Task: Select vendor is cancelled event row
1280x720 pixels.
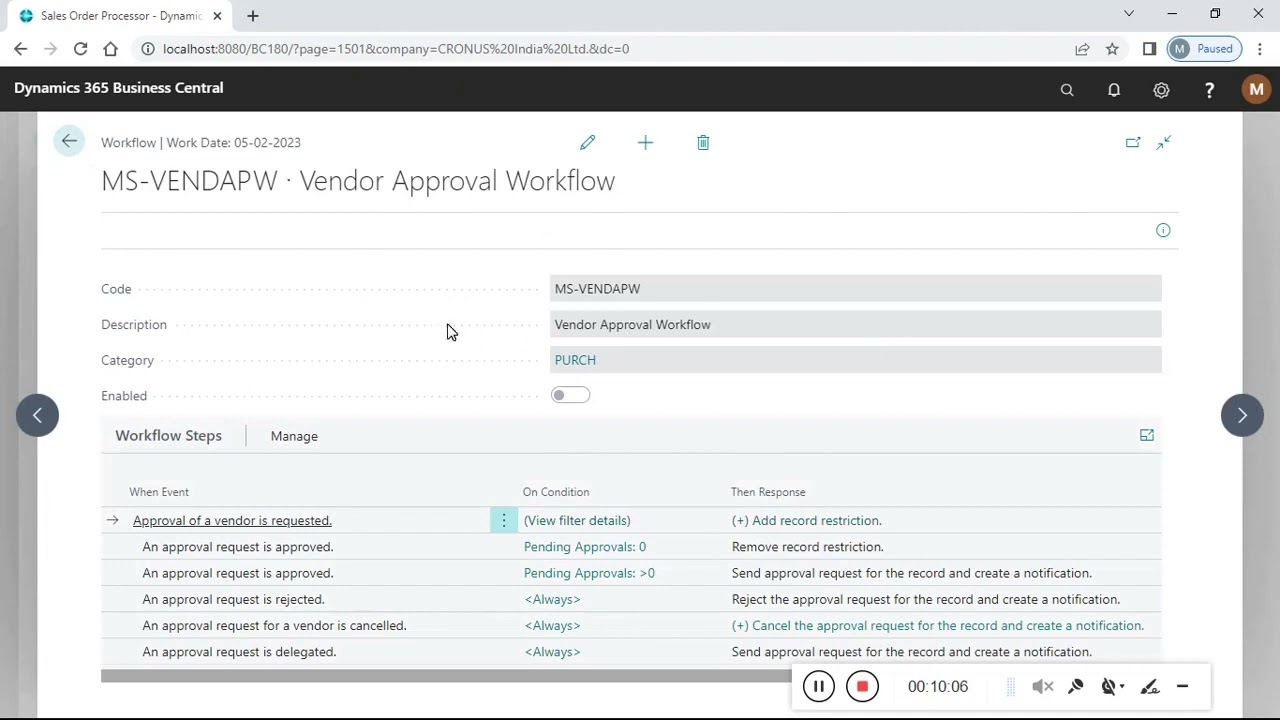Action: (274, 625)
